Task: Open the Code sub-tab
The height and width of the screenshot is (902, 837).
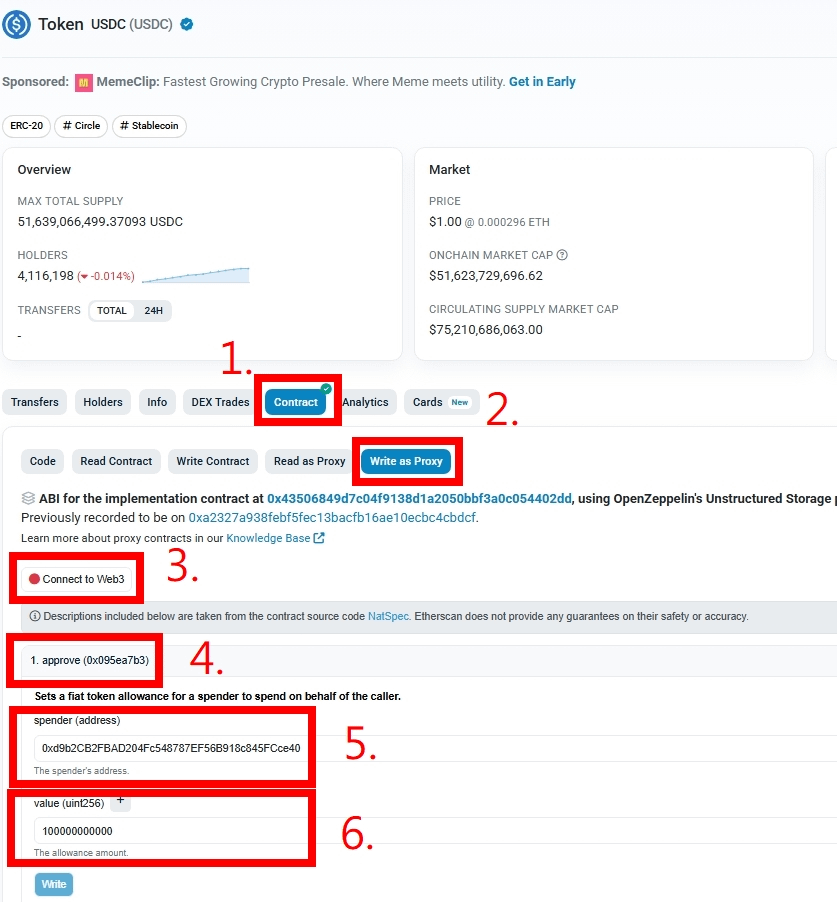Action: point(43,461)
